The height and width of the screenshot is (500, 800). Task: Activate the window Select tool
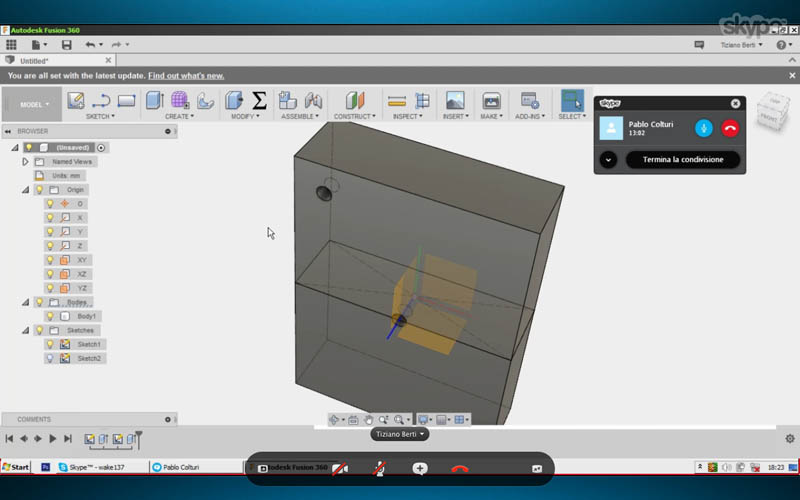click(572, 100)
